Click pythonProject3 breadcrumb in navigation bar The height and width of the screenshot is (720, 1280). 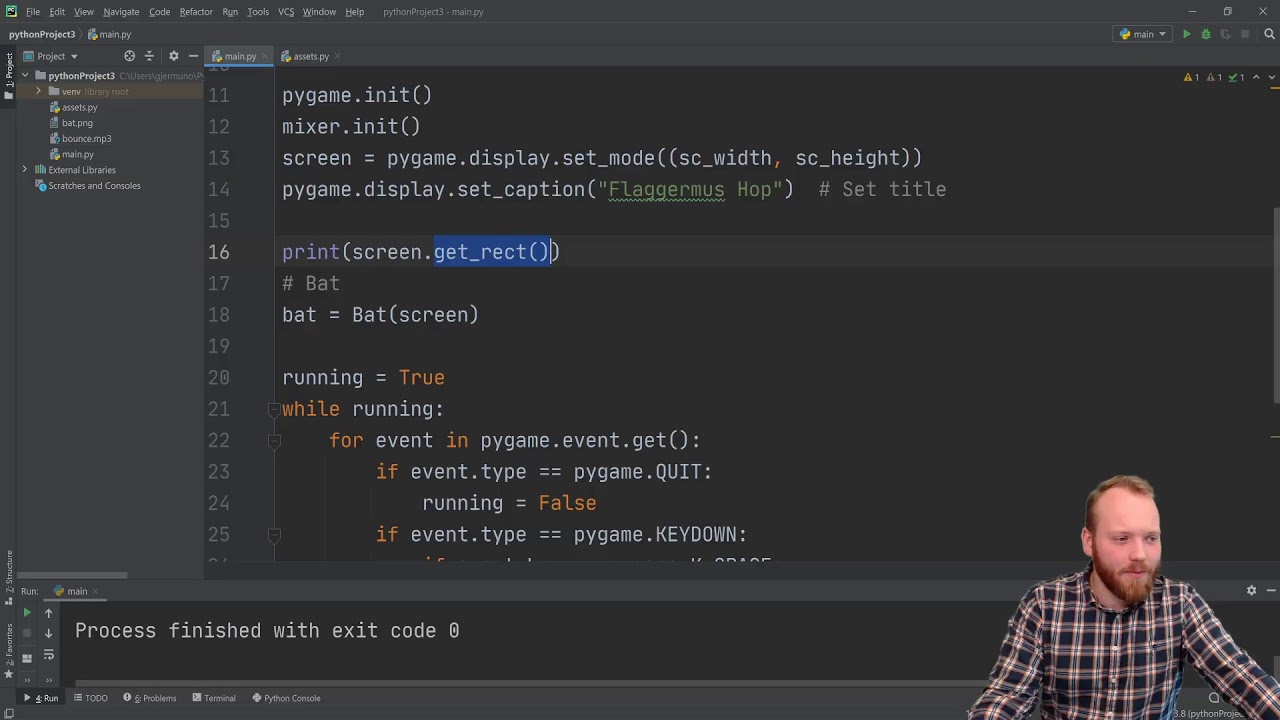pos(42,34)
